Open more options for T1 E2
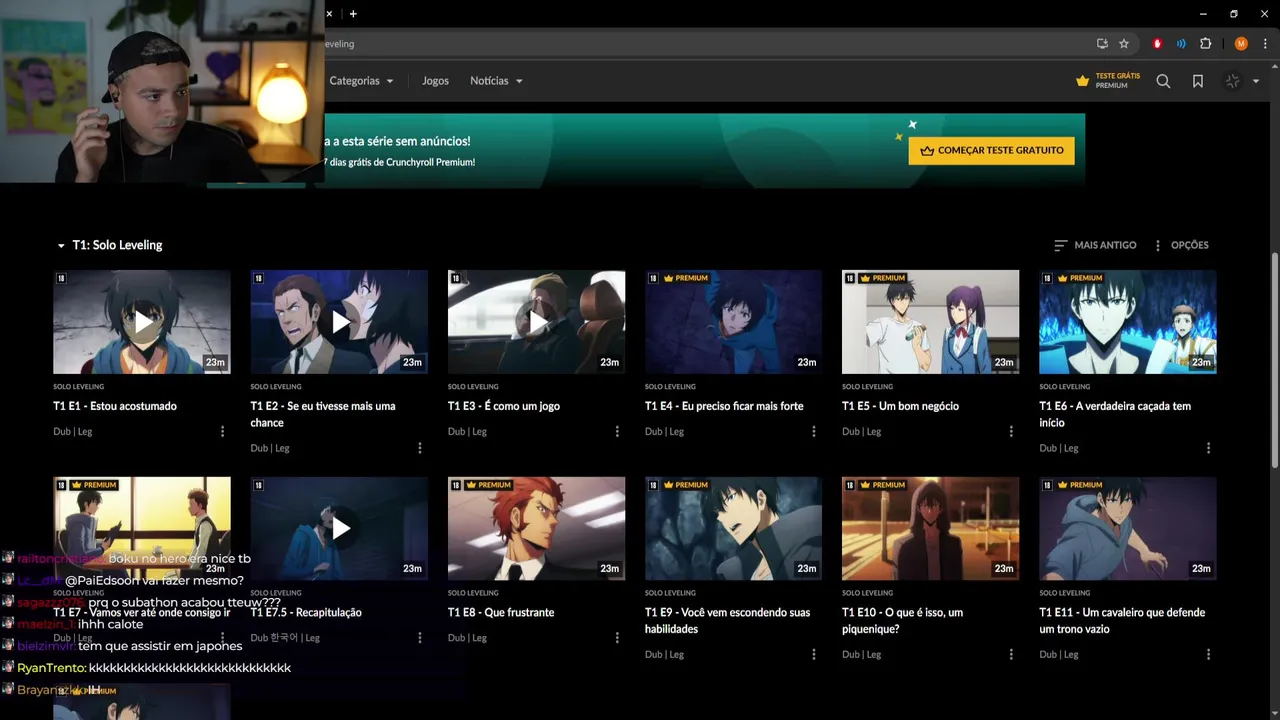The image size is (1280, 720). coord(420,448)
